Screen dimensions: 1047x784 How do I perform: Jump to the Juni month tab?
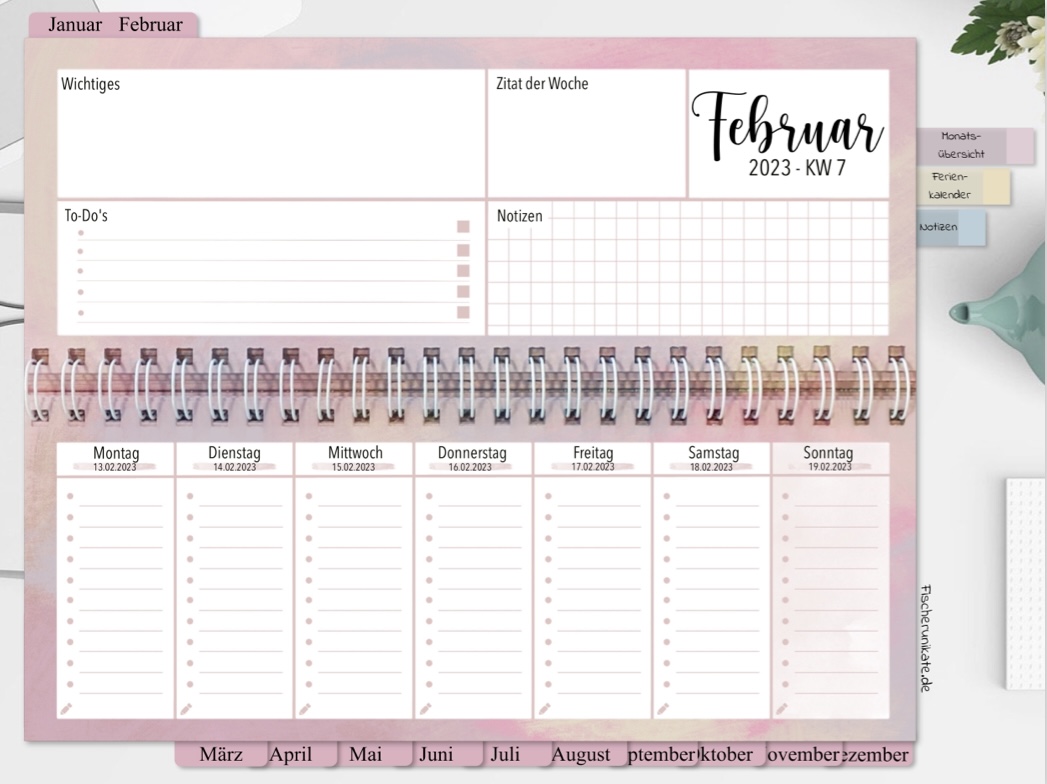coord(436,754)
